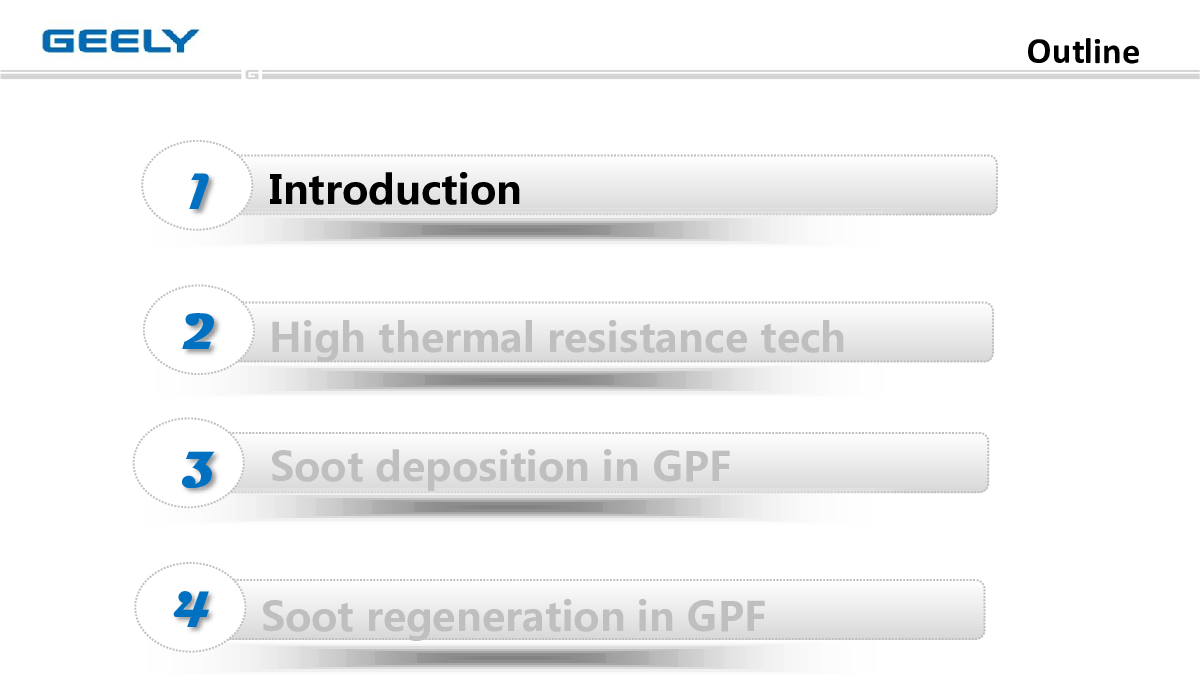The image size is (1200, 675).
Task: Click the shadow bar beneath Soot deposition
Action: point(510,508)
